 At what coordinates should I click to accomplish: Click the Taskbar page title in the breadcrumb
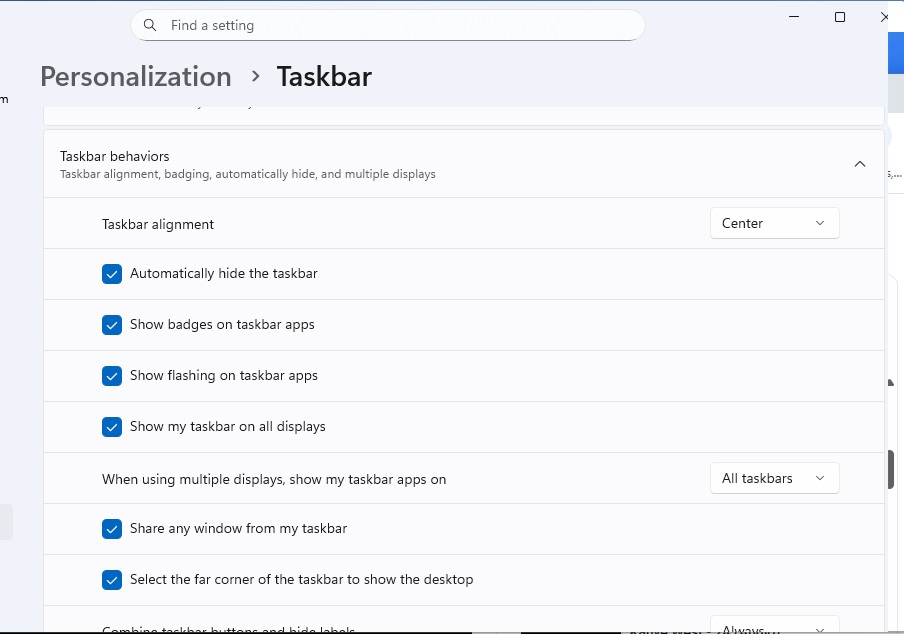(x=324, y=77)
